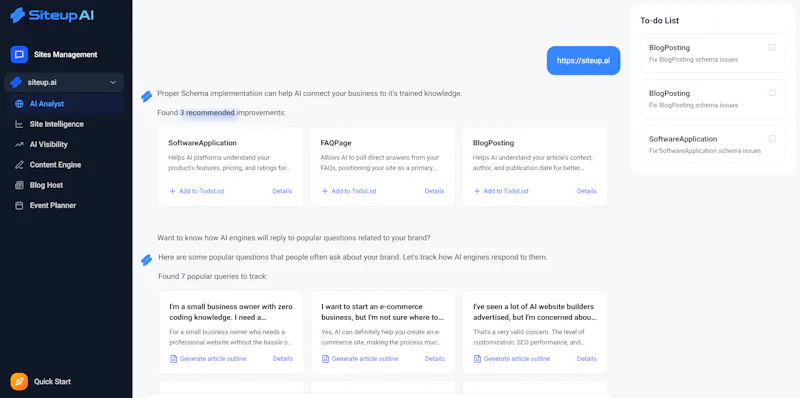Click 'Fix SoftwareApplication schema issues' text
This screenshot has width=800, height=398.
click(705, 151)
